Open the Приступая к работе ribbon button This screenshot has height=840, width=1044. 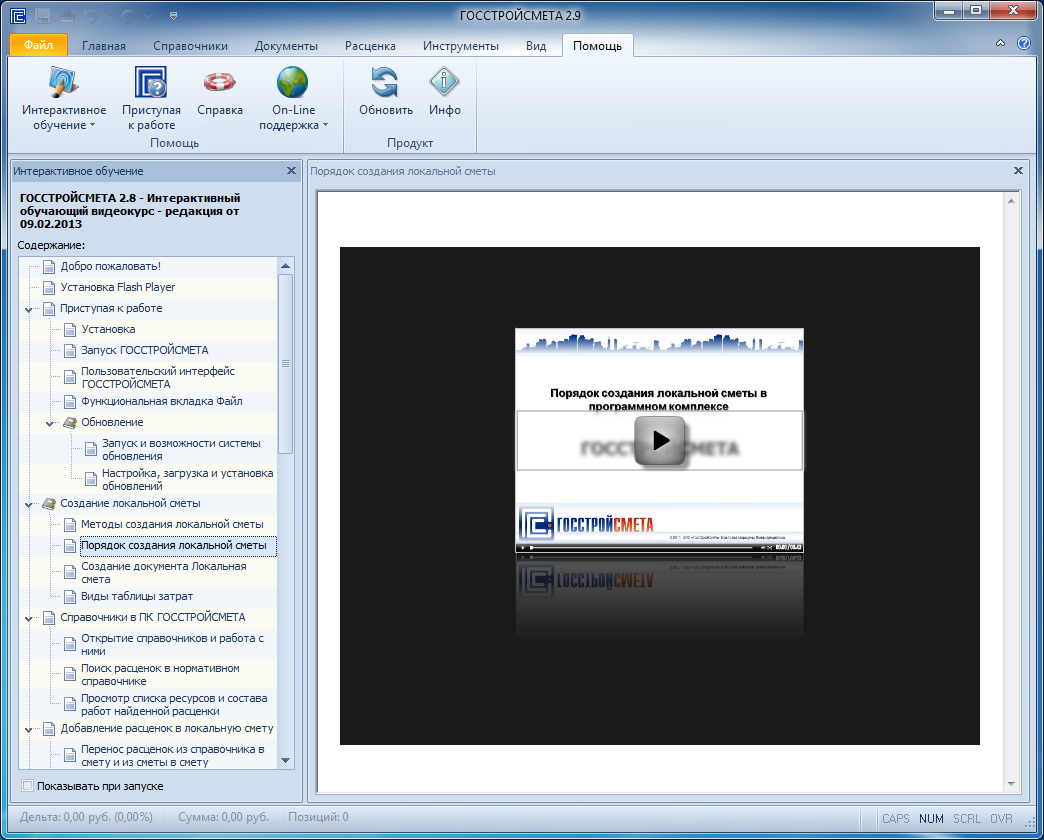151,99
